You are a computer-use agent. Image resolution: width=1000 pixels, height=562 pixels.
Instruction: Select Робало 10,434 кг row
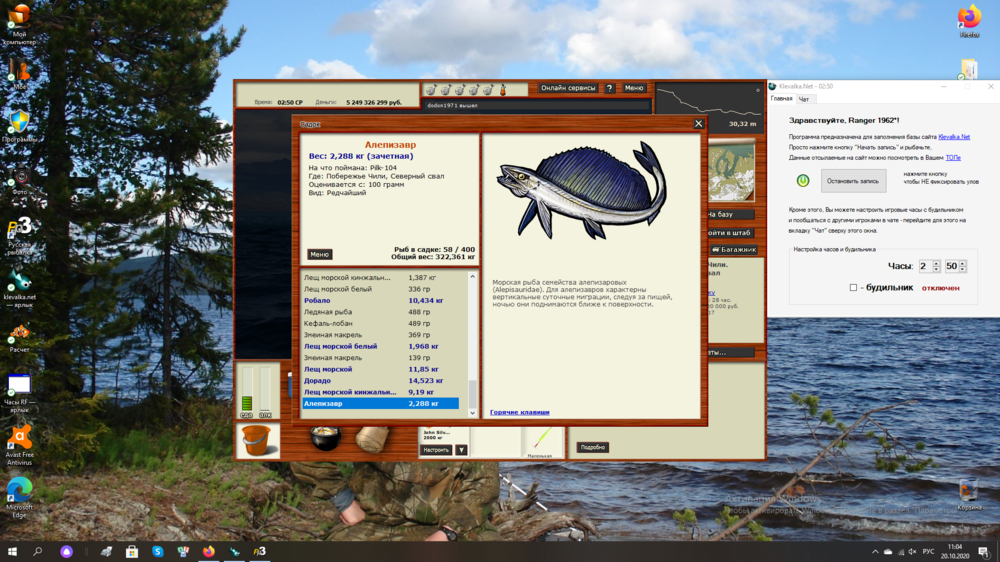(380, 300)
